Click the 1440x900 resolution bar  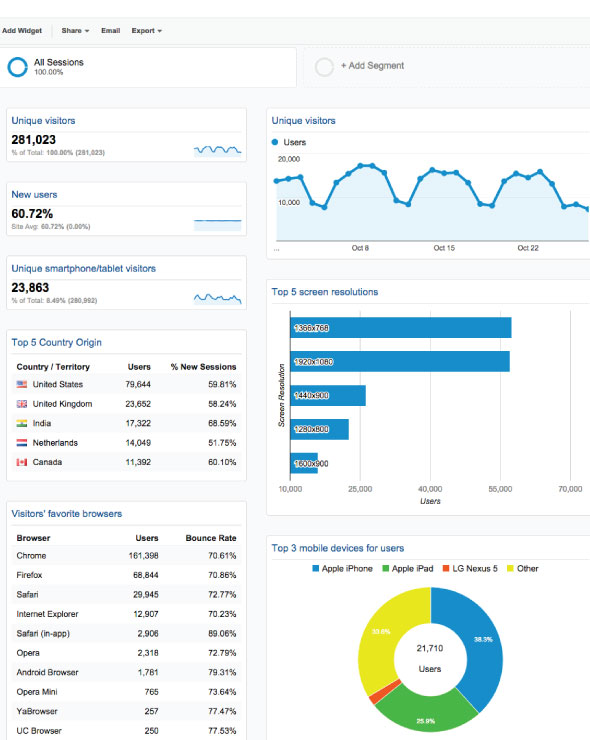[x=328, y=395]
